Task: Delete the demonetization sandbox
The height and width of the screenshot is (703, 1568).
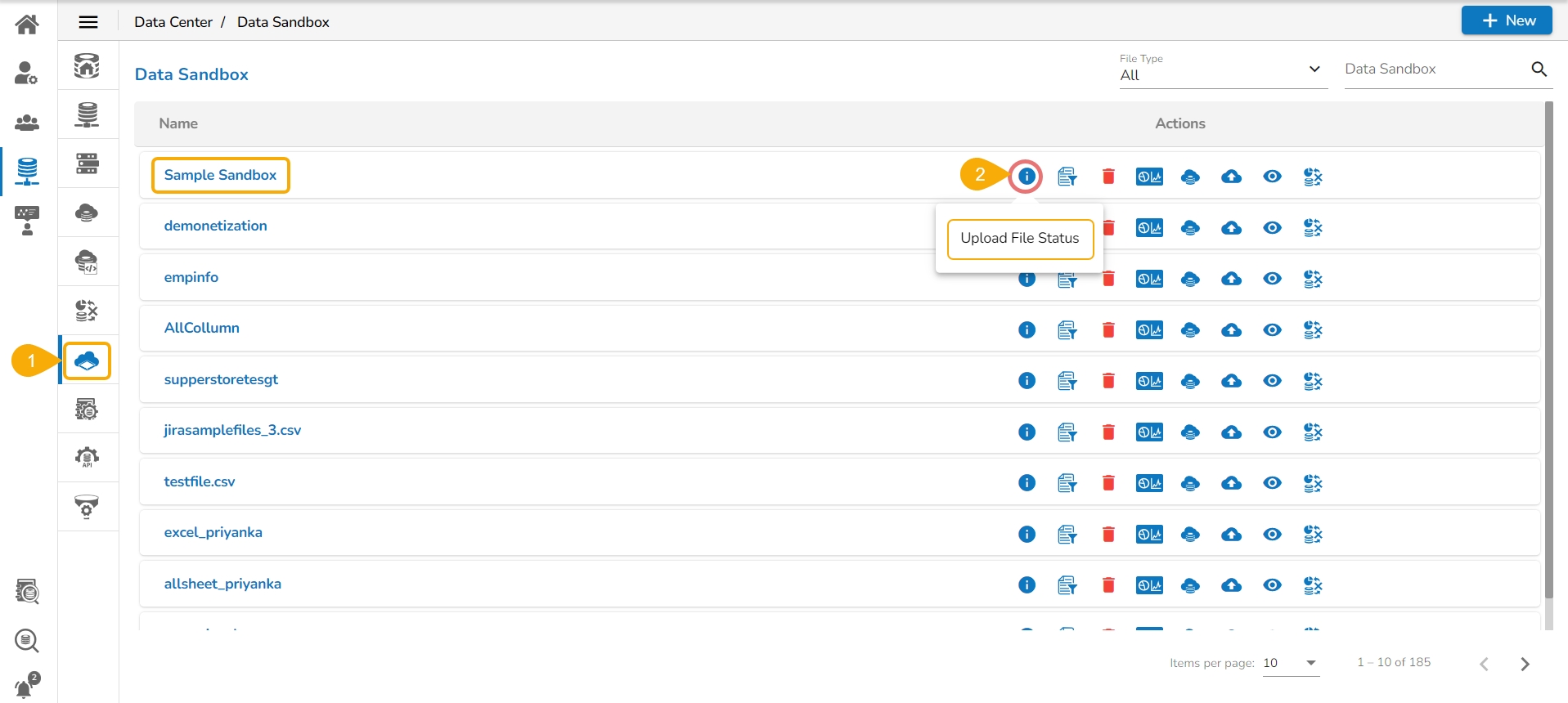Action: pos(1109,228)
